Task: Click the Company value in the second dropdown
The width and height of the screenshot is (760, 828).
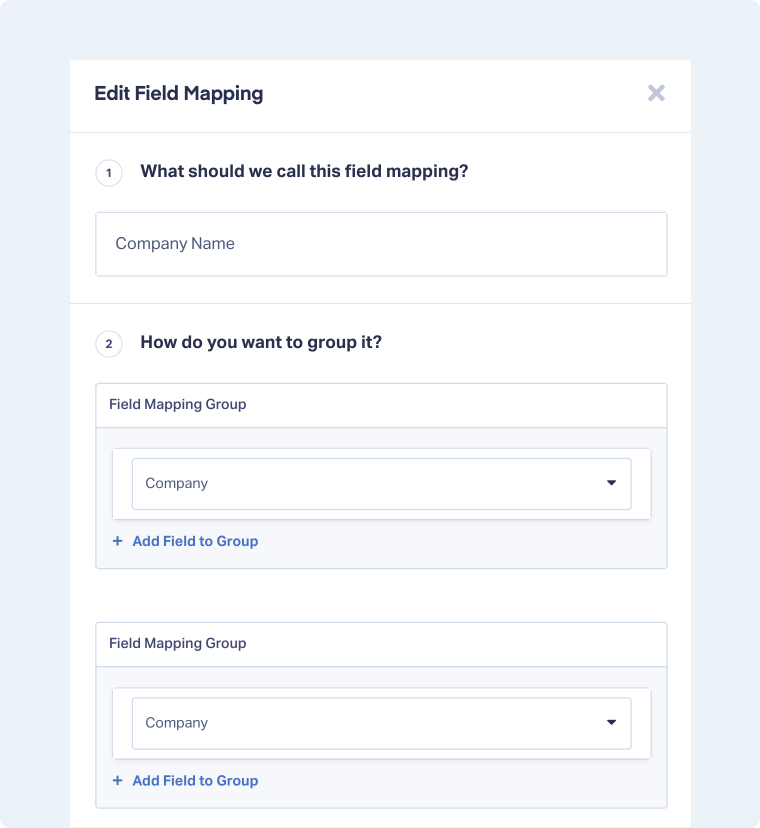Action: [177, 722]
